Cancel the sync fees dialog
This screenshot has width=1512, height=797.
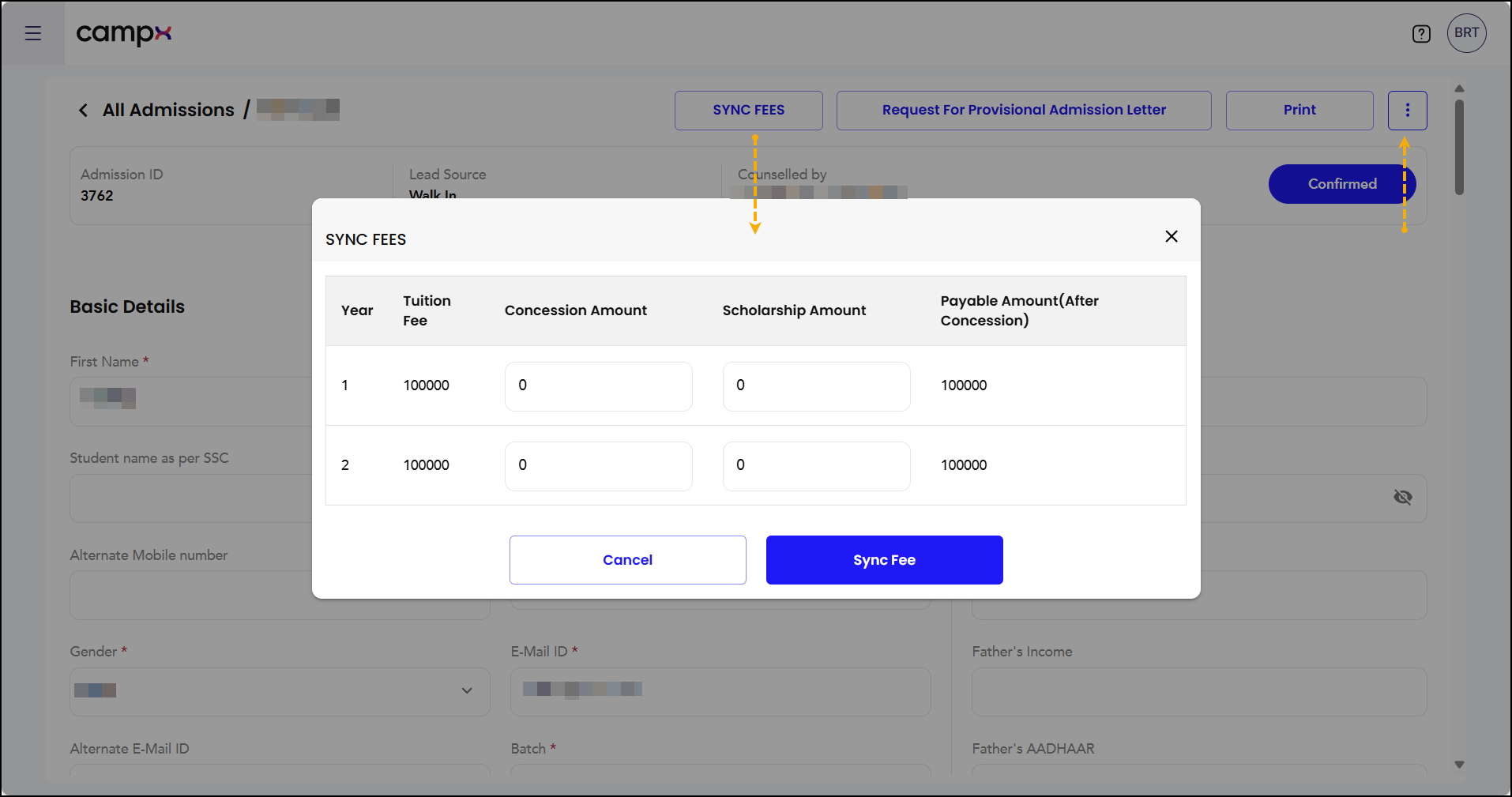click(x=627, y=560)
